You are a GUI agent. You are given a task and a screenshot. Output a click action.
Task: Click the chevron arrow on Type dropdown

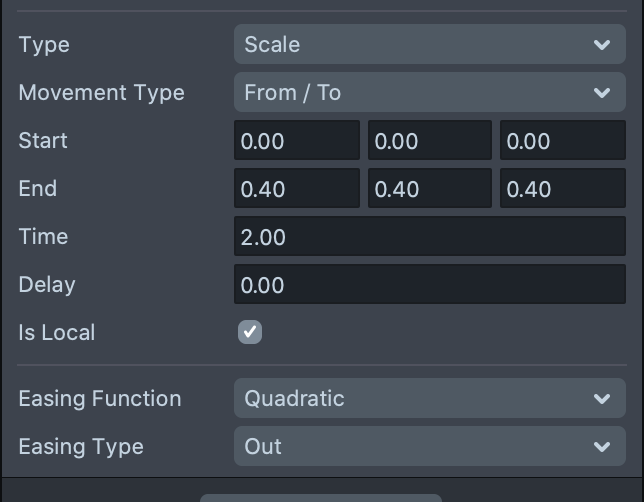pyautogui.click(x=602, y=45)
